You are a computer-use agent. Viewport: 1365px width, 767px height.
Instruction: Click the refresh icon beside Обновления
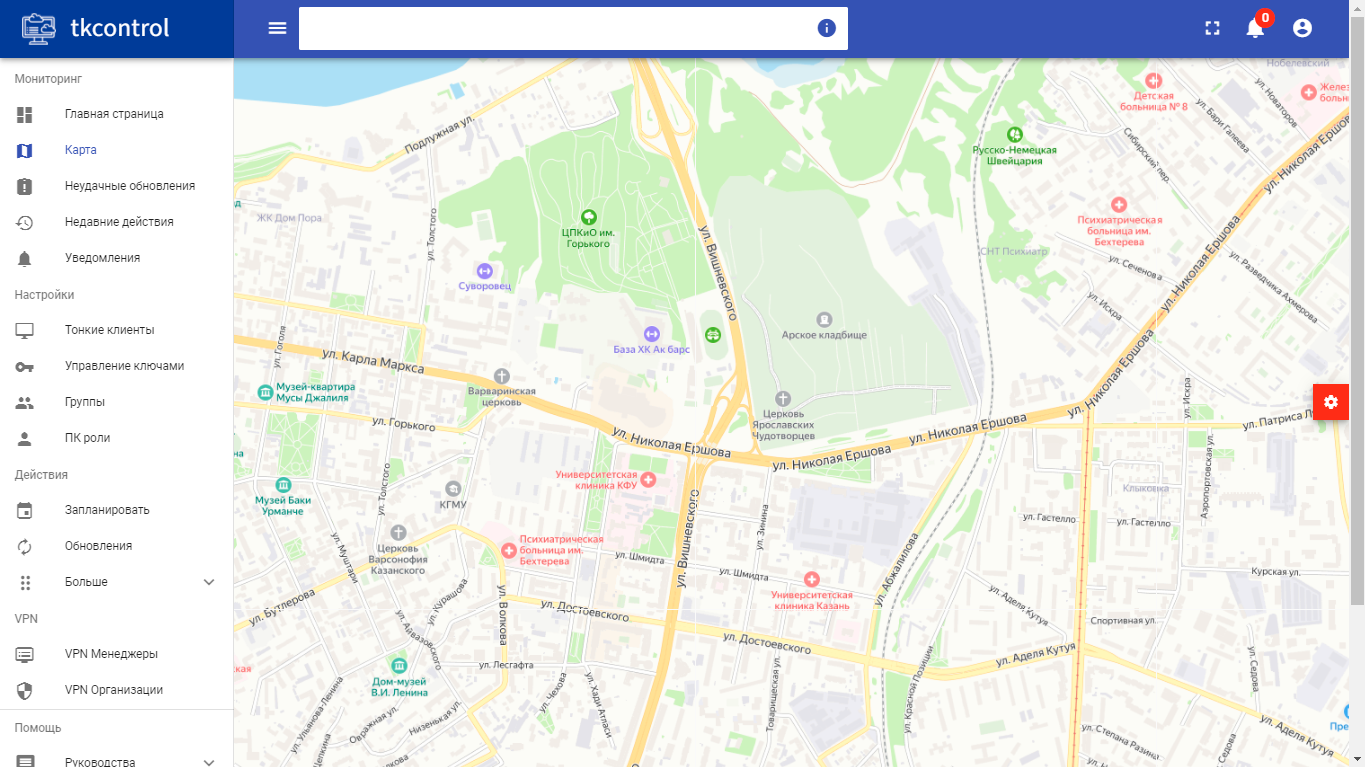click(25, 546)
